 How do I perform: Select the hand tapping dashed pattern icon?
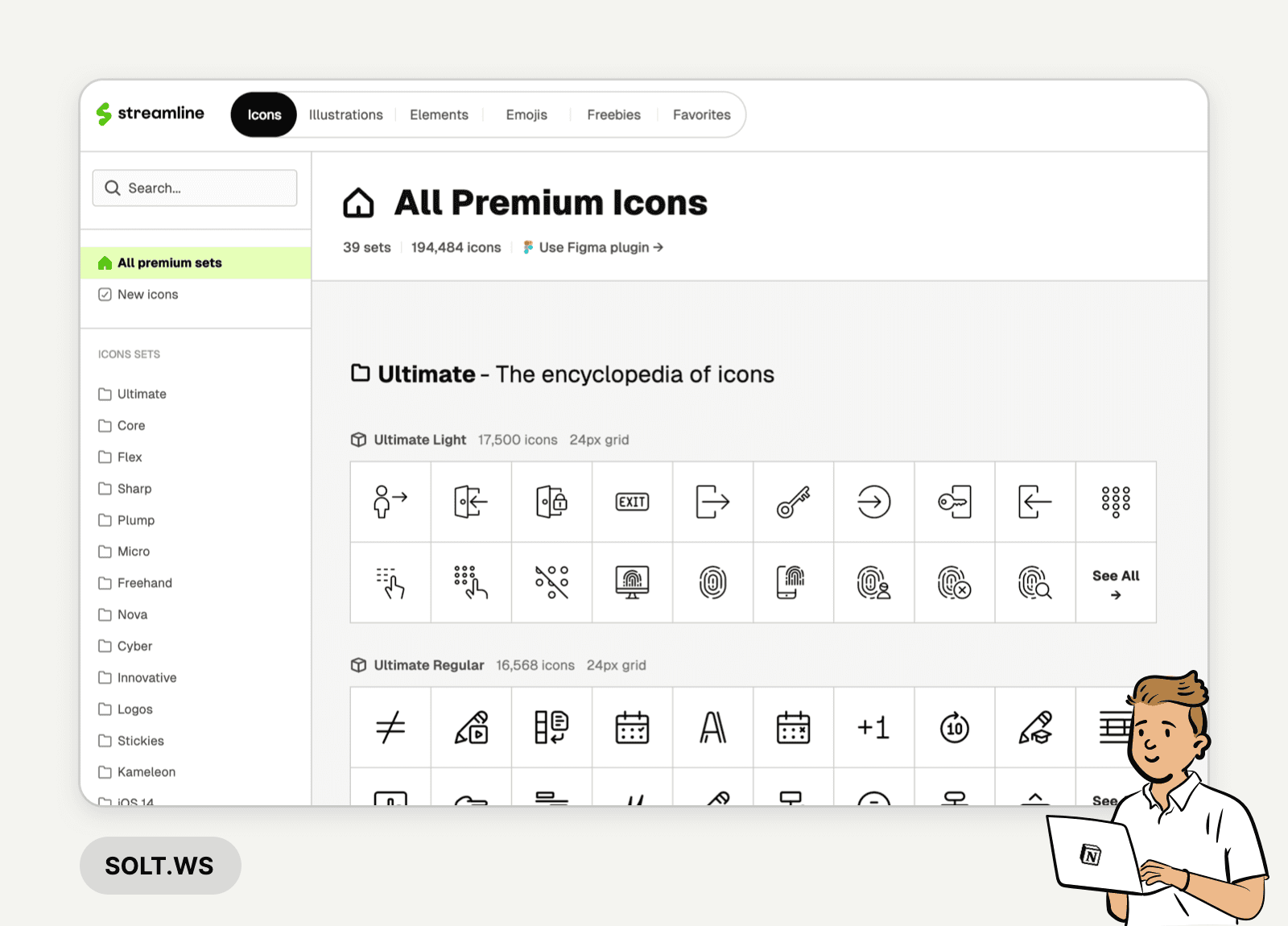pos(390,582)
